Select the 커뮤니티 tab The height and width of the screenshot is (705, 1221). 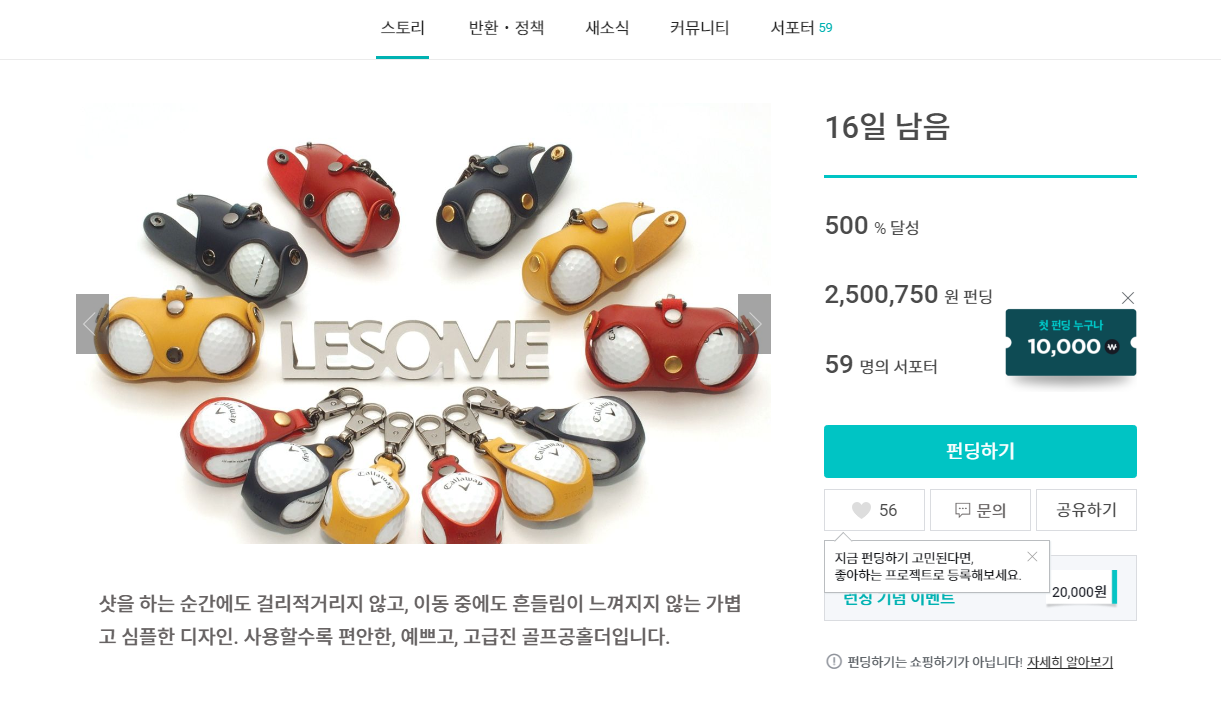[x=700, y=28]
